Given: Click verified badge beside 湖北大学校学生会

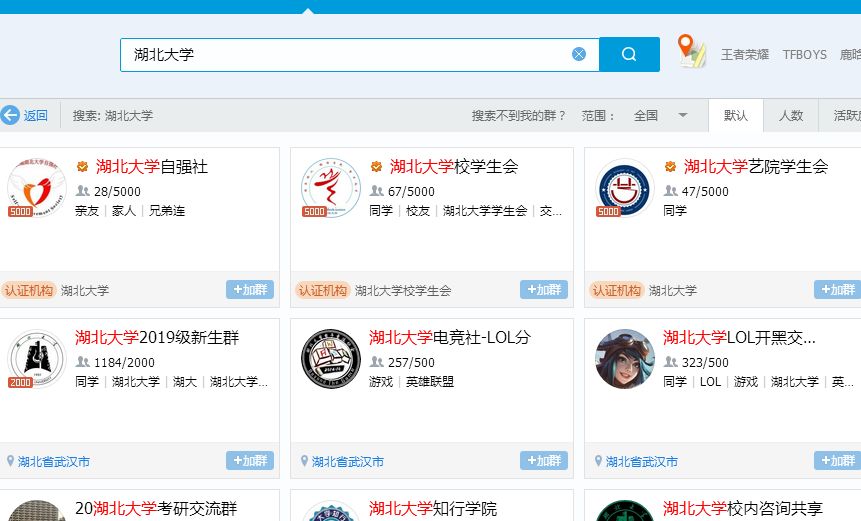Looking at the screenshot, I should [376, 166].
